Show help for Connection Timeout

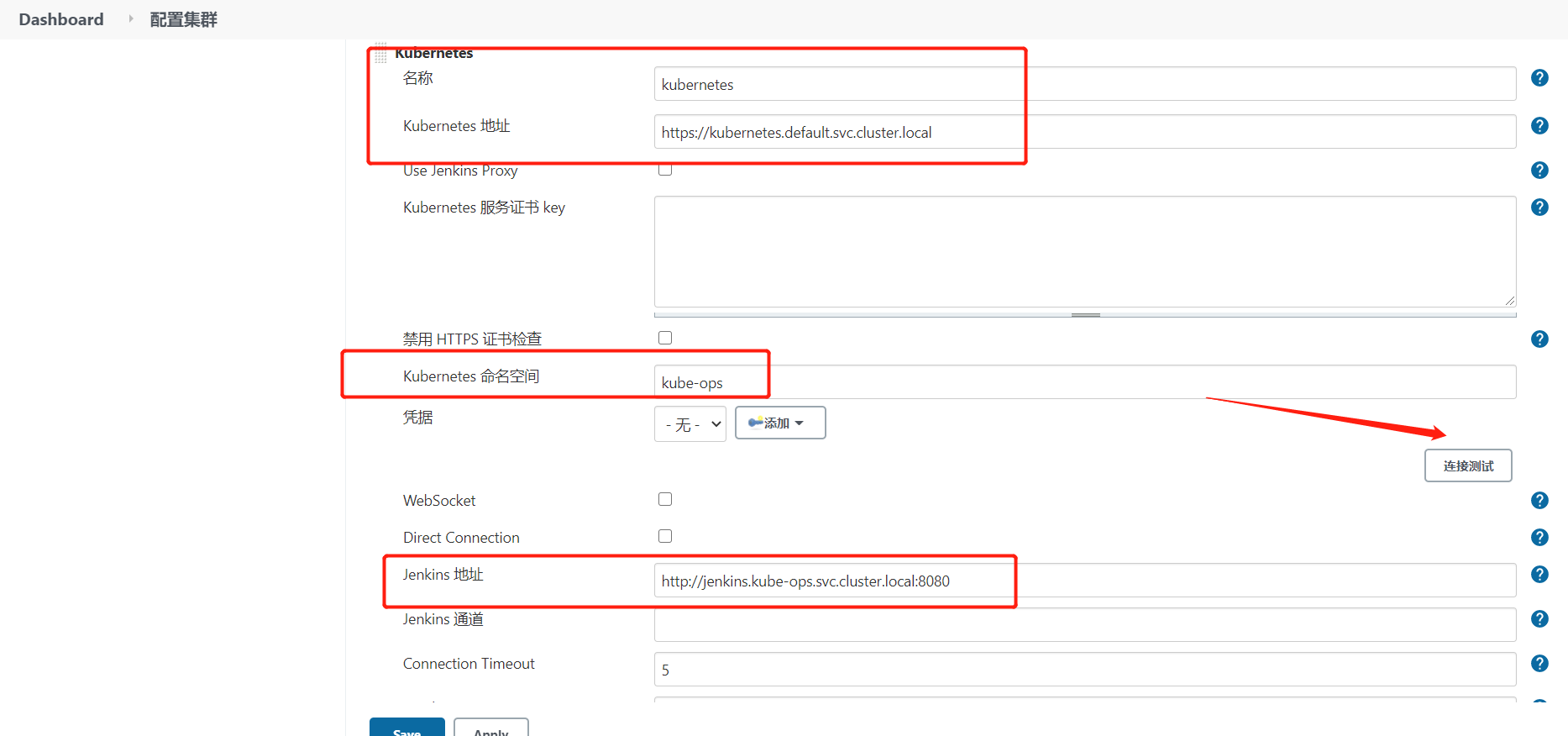[x=1539, y=664]
